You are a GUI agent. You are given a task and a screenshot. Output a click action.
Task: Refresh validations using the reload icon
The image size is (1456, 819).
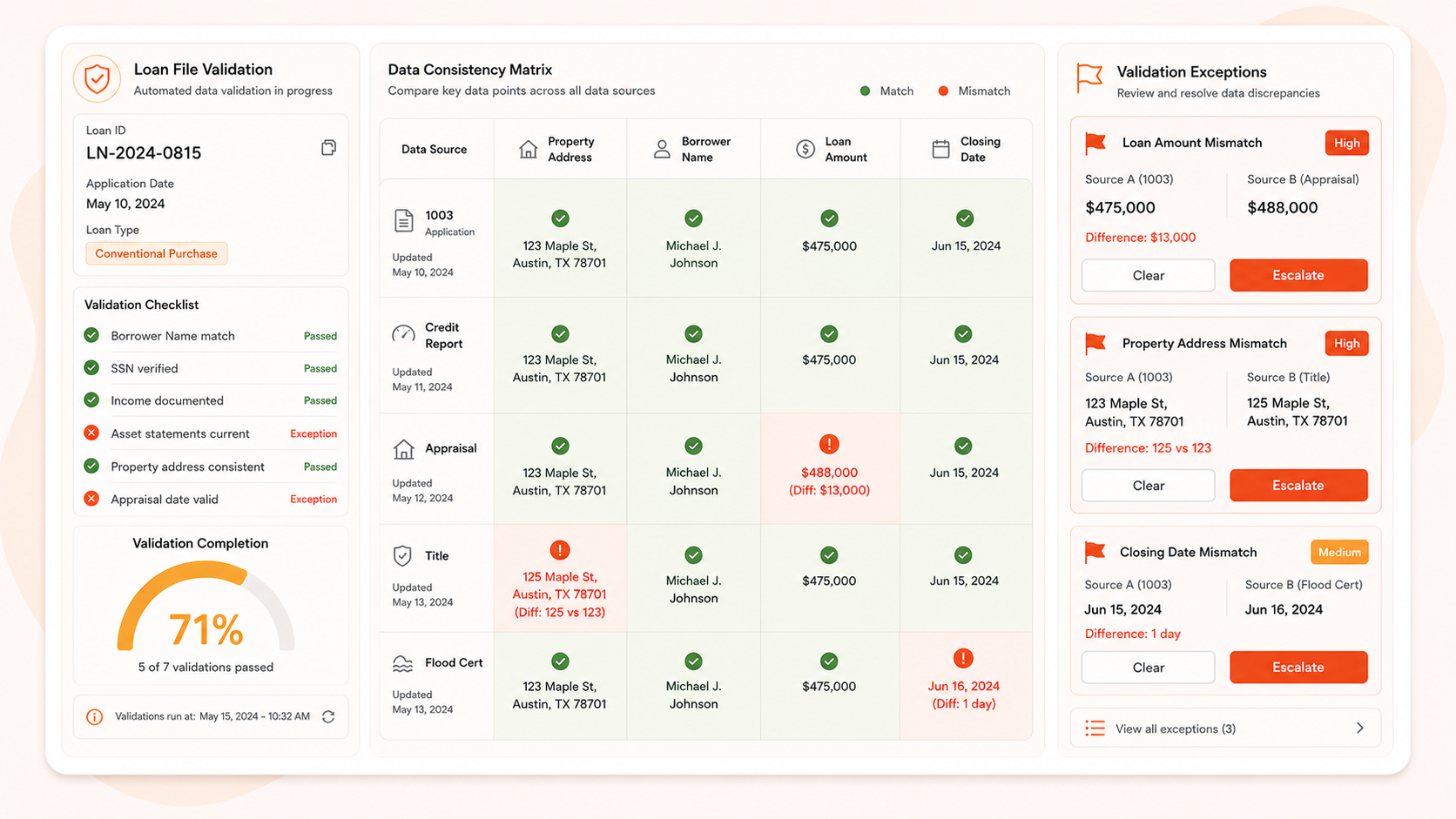(328, 716)
